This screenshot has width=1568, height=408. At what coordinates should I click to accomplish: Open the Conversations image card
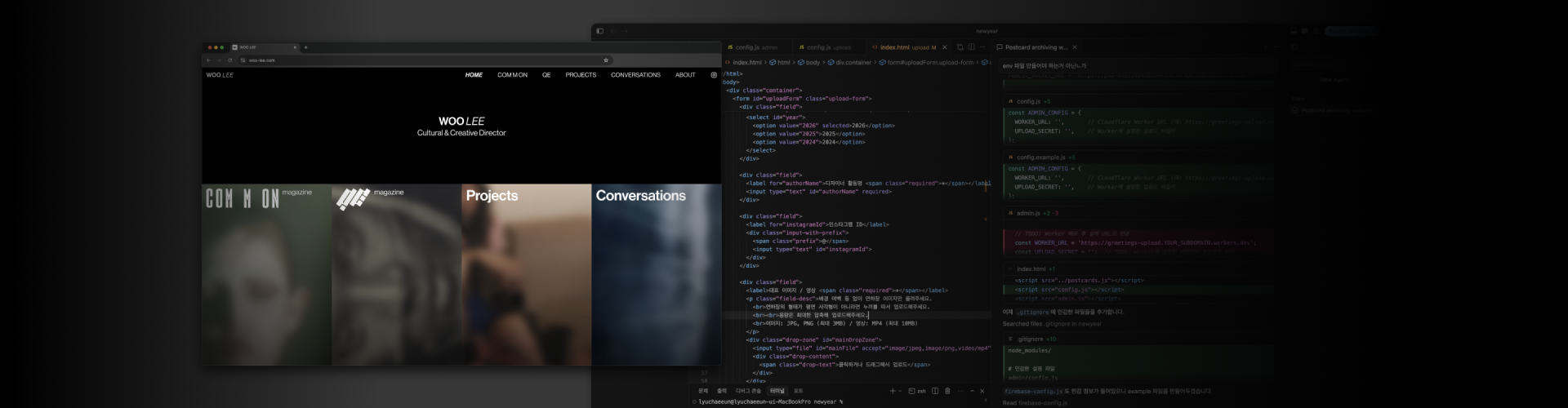tap(657, 274)
